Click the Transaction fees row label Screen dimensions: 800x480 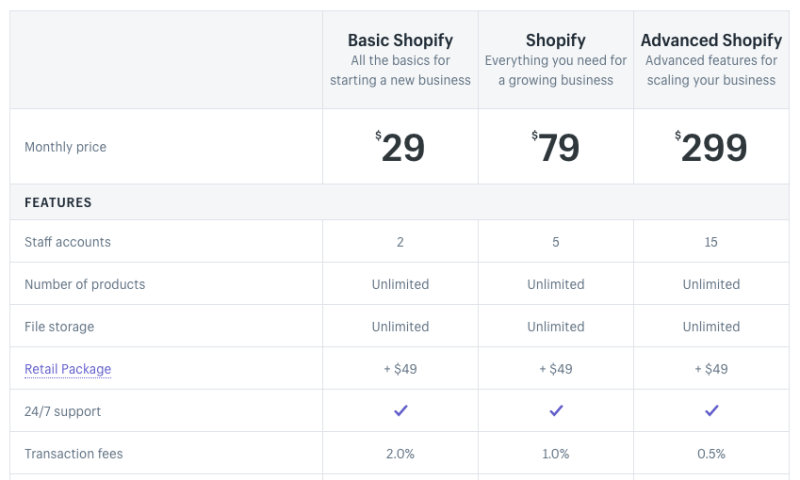74,454
